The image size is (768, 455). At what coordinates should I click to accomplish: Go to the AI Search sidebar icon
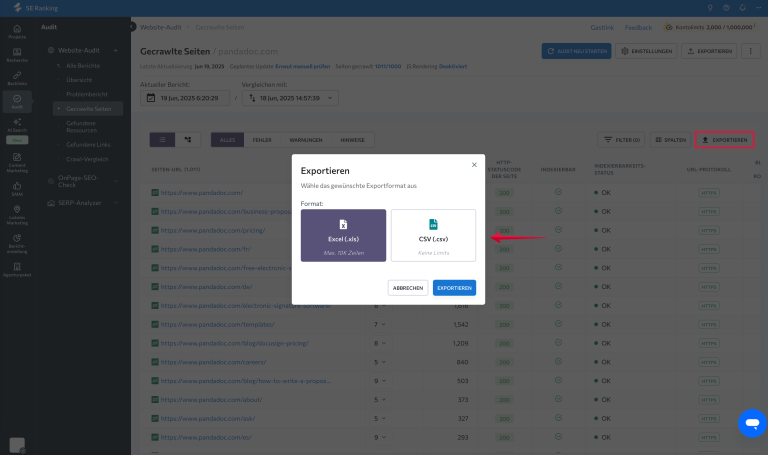coord(15,126)
